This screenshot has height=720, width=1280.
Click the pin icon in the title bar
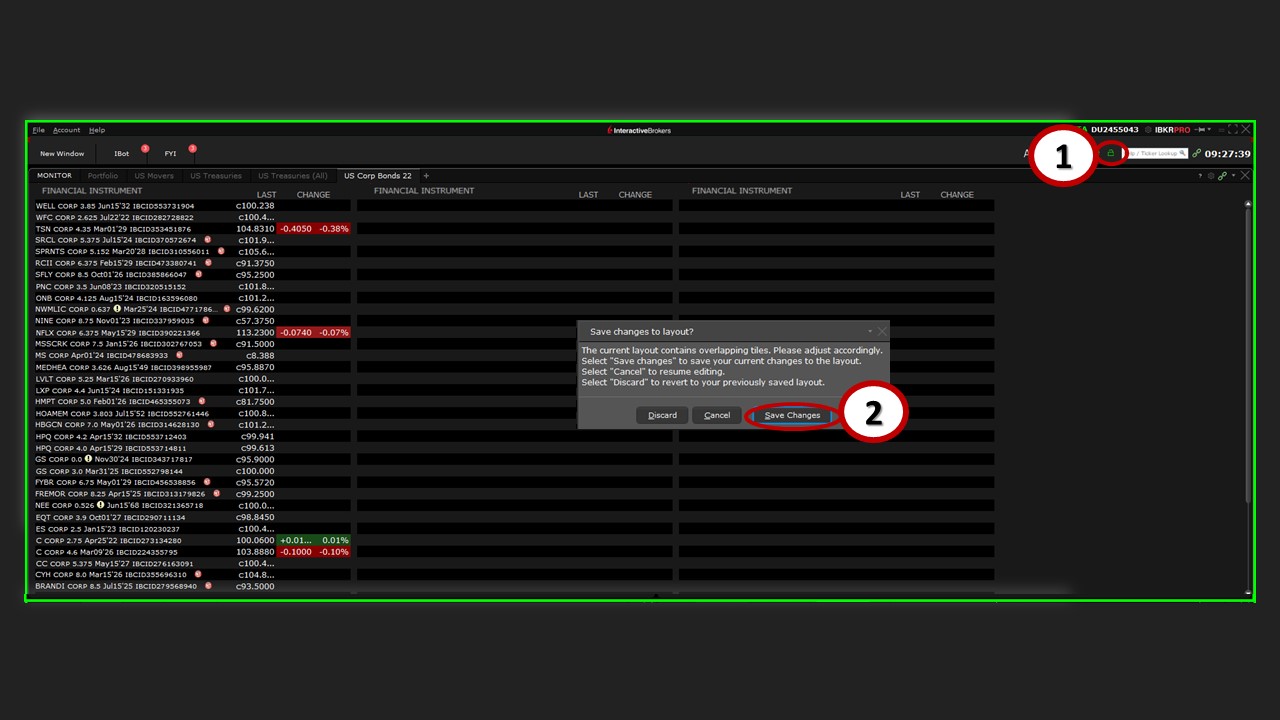pyautogui.click(x=1201, y=130)
